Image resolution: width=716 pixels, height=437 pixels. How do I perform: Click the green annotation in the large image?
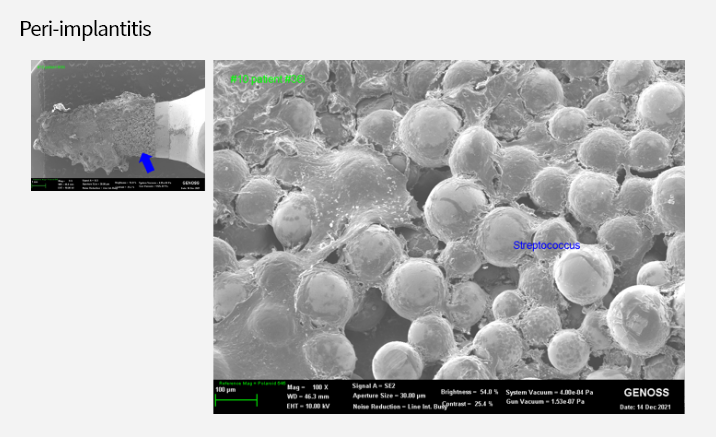268,78
